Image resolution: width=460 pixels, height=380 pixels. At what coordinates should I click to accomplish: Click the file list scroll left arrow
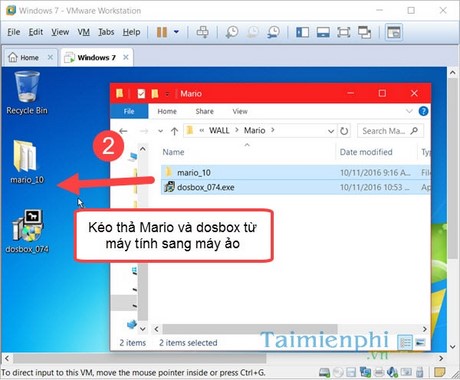[156, 329]
